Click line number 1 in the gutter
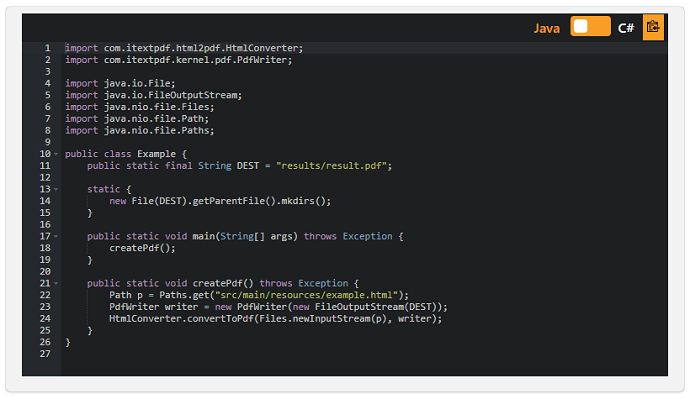Viewport: 690px width, 399px height. pos(48,48)
